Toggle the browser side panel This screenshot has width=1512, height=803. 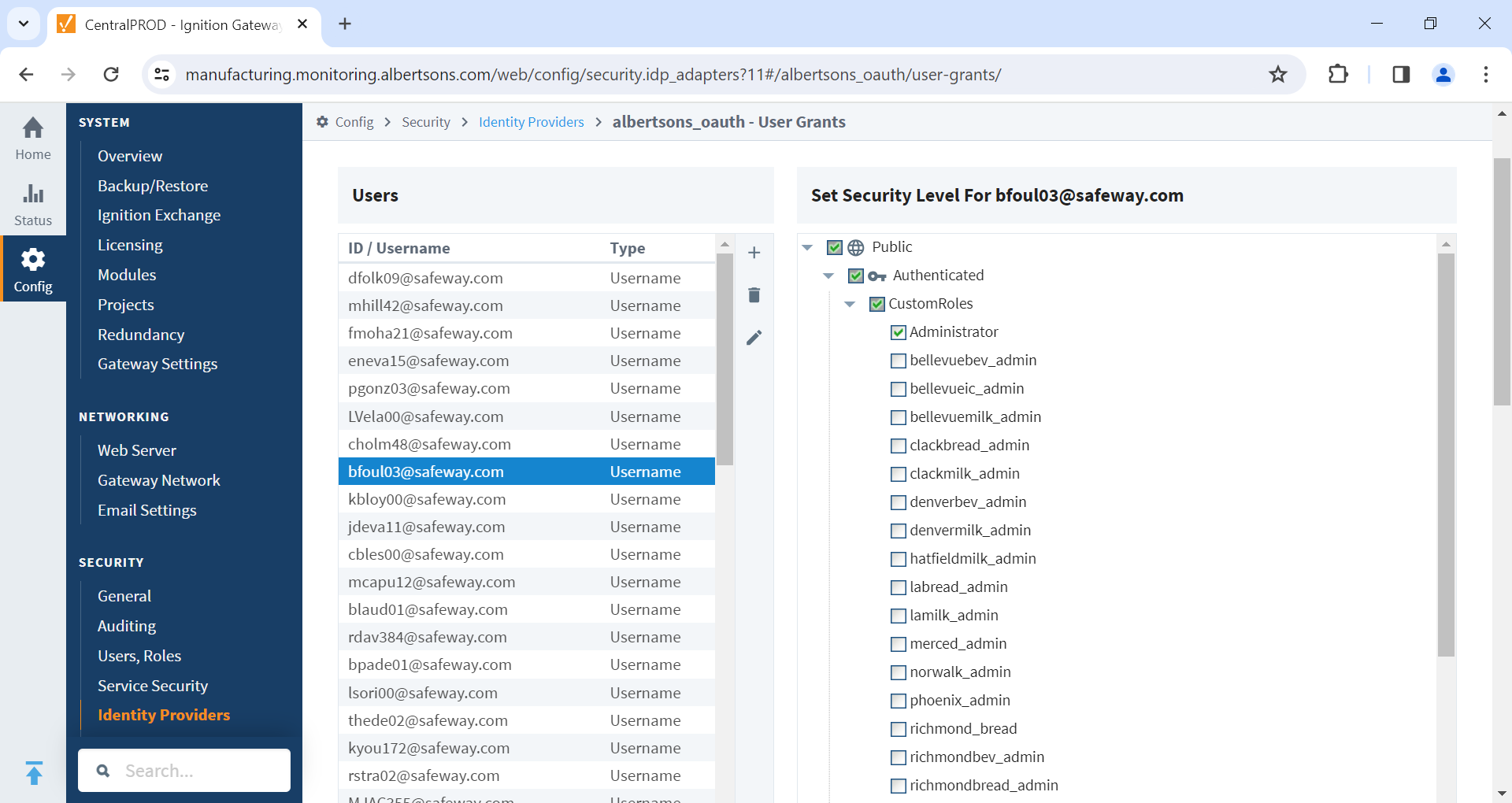(1400, 74)
